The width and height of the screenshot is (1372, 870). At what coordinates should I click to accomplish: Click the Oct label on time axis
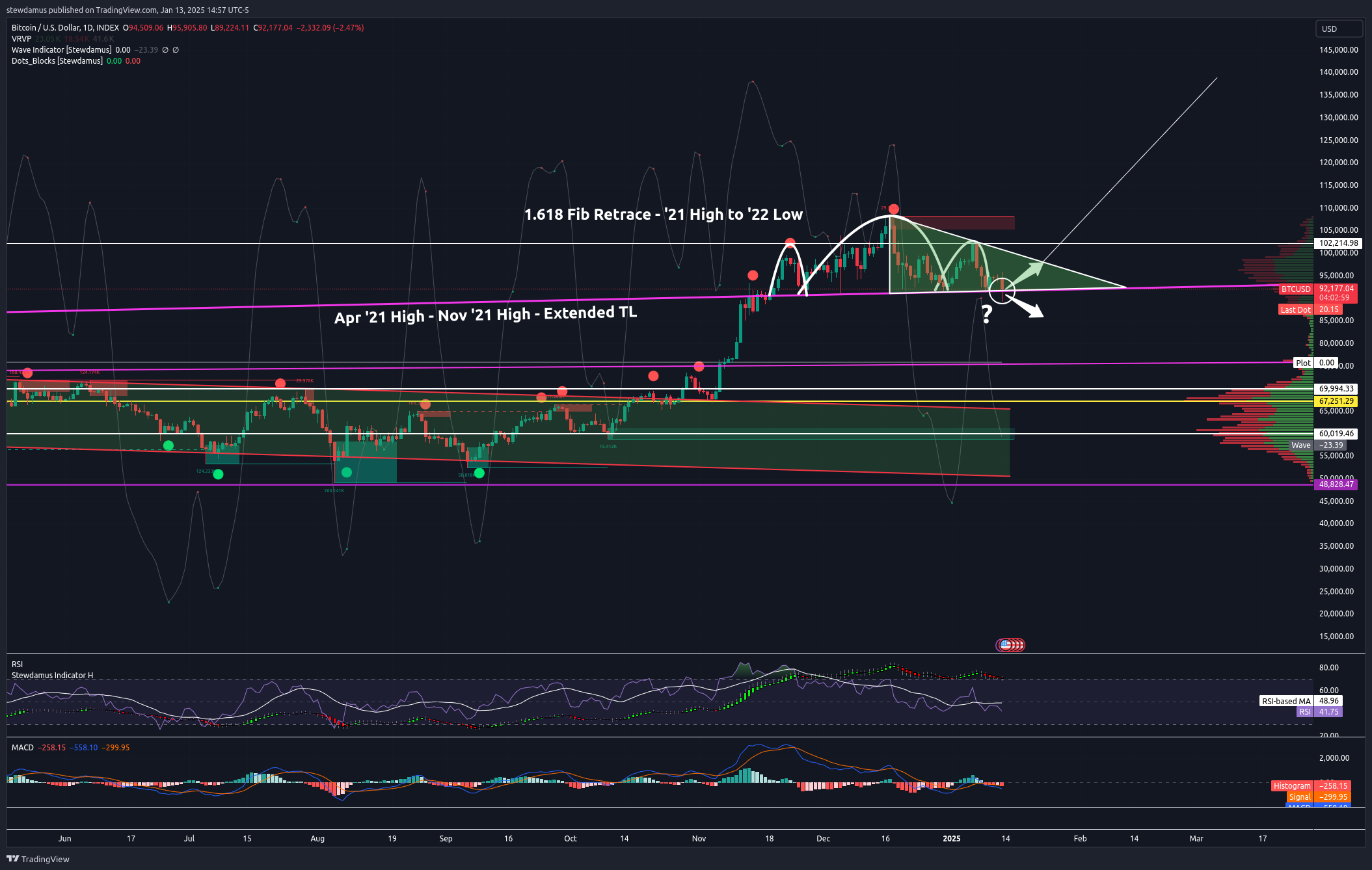571,839
